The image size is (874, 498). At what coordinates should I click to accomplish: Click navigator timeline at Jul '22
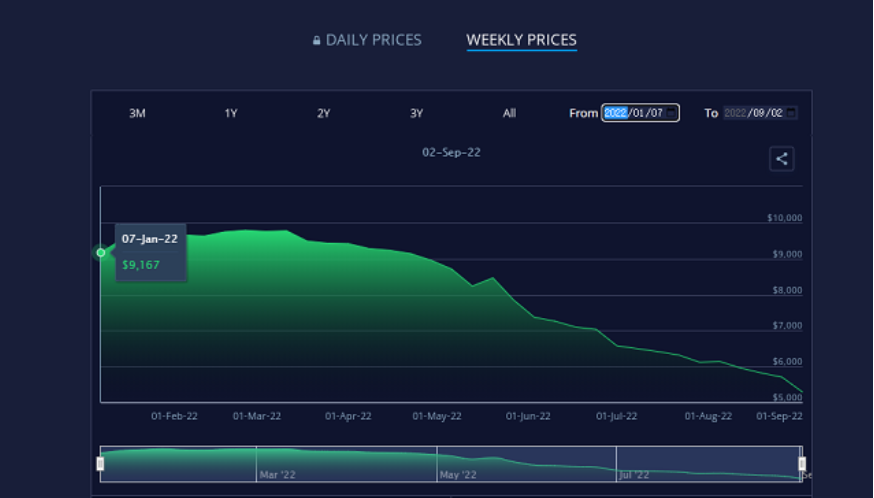point(634,474)
